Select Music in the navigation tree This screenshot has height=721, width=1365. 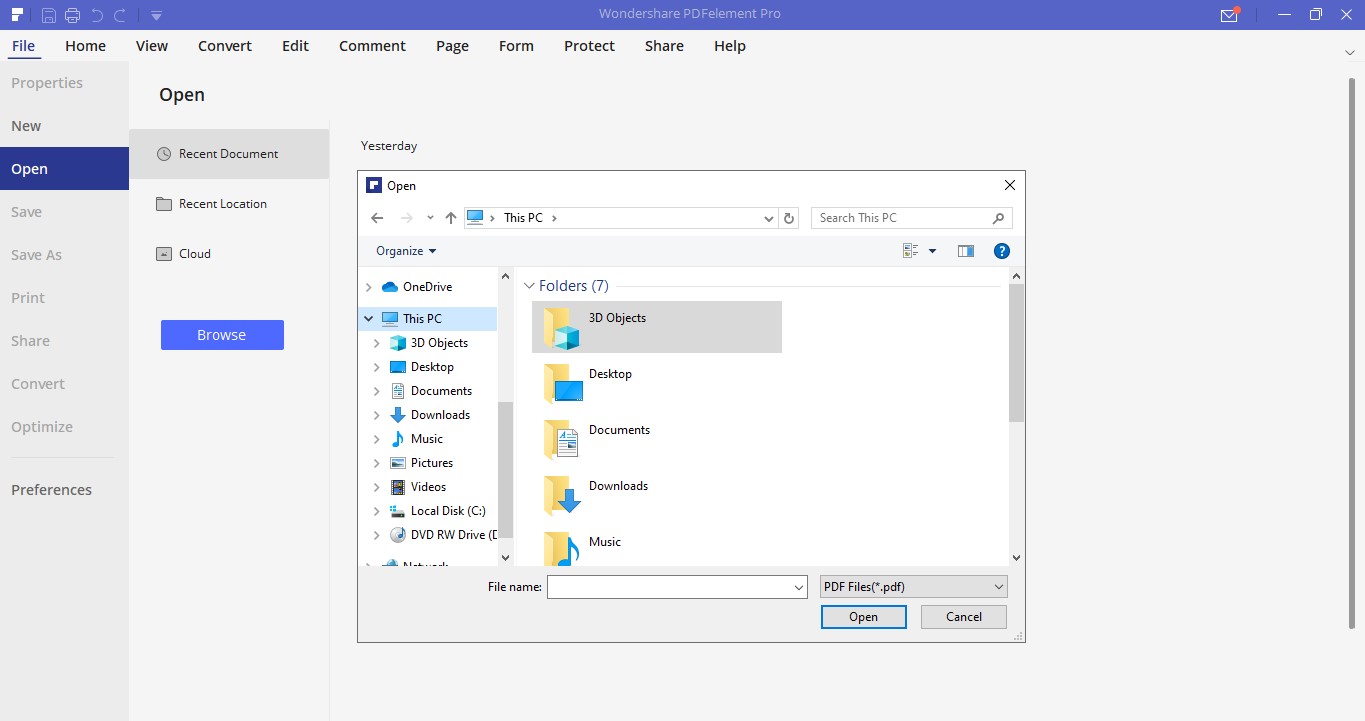point(427,439)
